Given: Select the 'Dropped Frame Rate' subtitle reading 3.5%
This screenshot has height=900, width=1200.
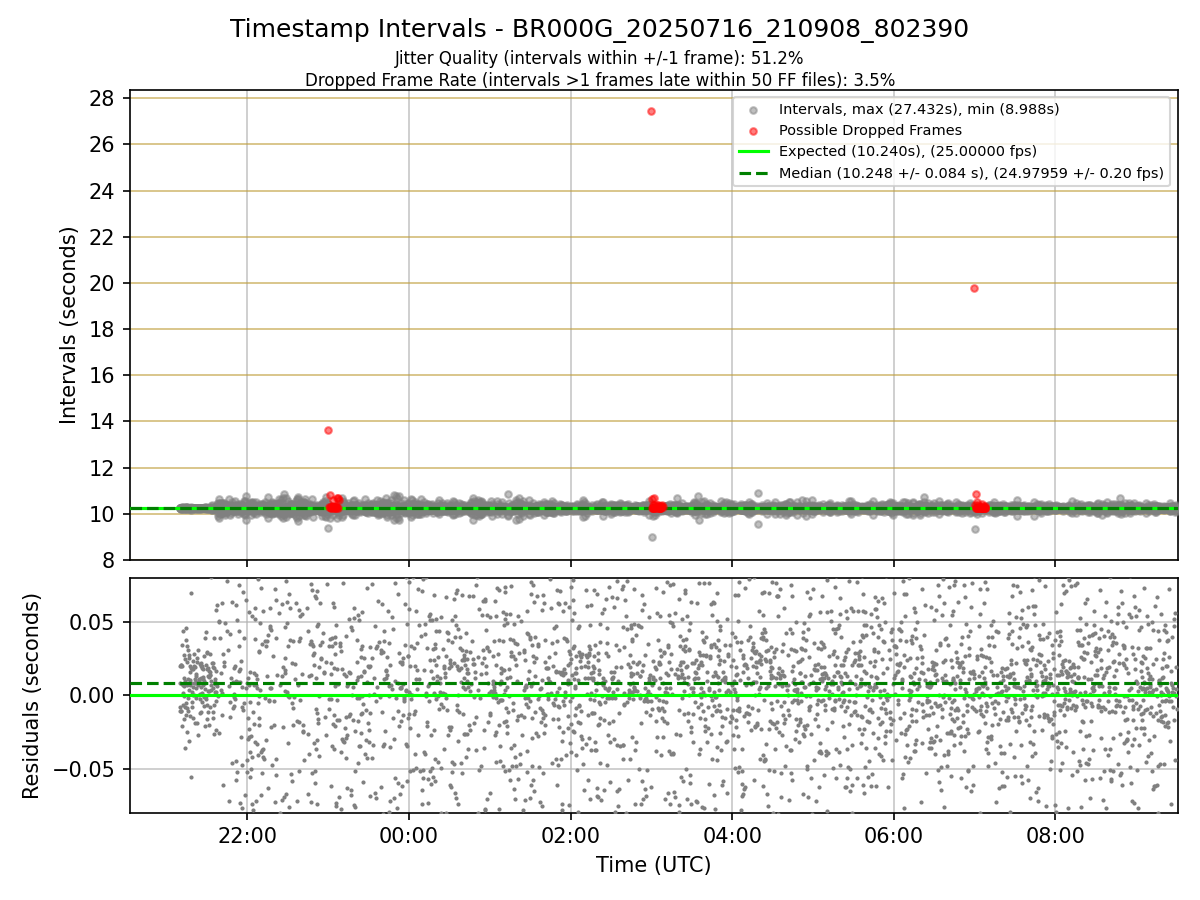Looking at the screenshot, I should pyautogui.click(x=599, y=79).
